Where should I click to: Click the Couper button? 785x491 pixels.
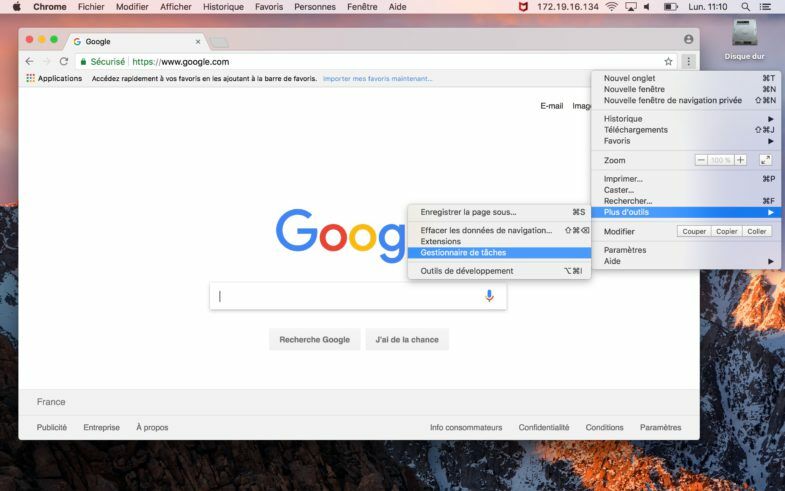point(694,231)
